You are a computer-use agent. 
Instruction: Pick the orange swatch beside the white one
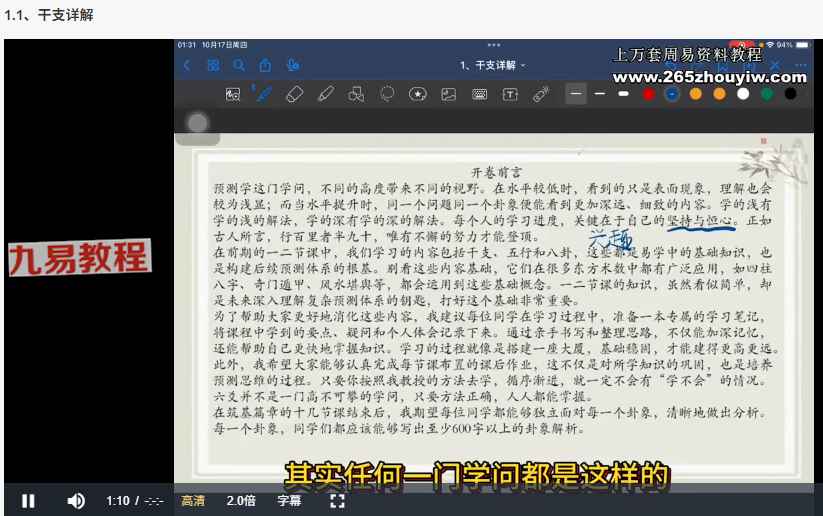tap(720, 94)
